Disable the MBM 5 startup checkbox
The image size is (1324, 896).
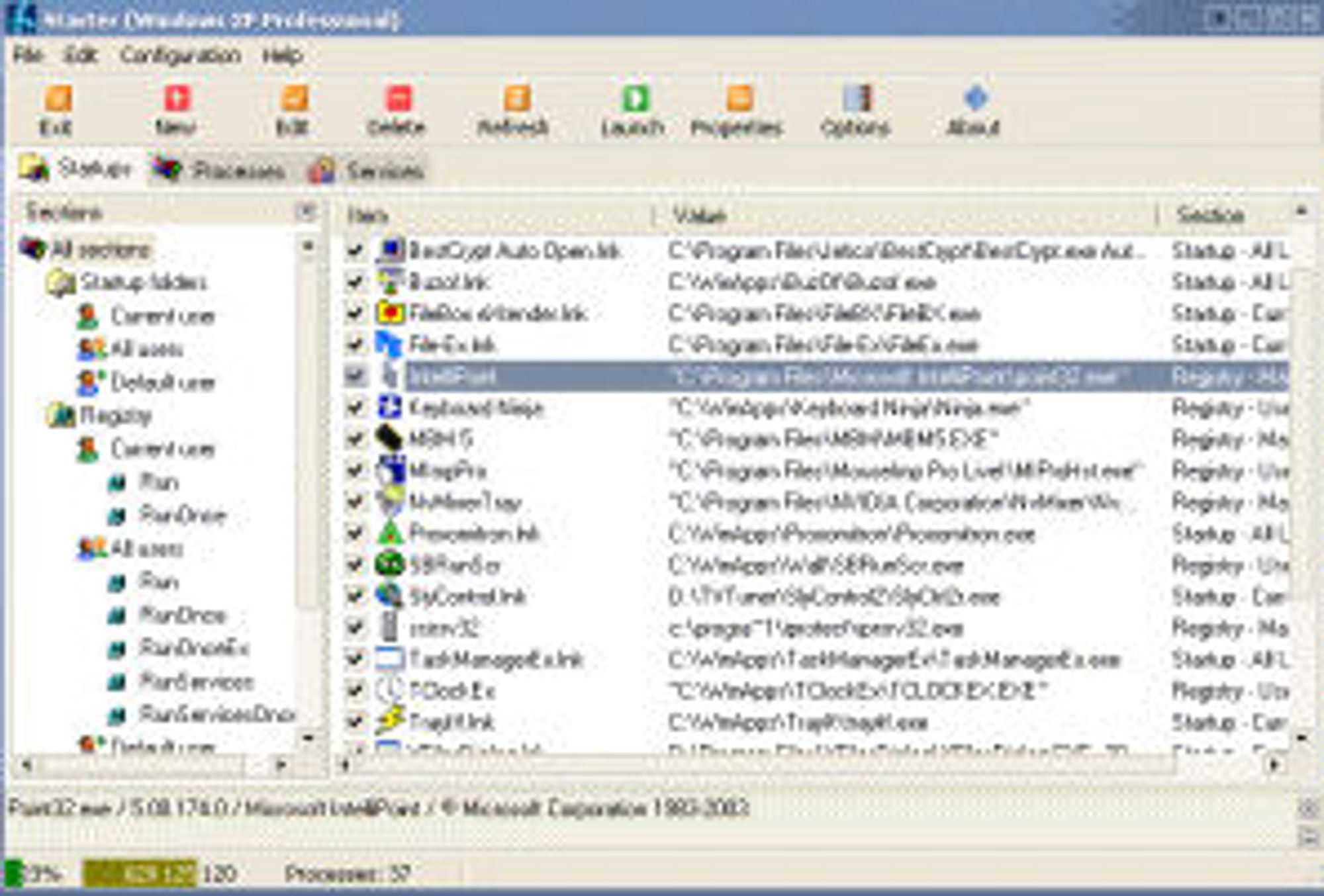click(355, 438)
